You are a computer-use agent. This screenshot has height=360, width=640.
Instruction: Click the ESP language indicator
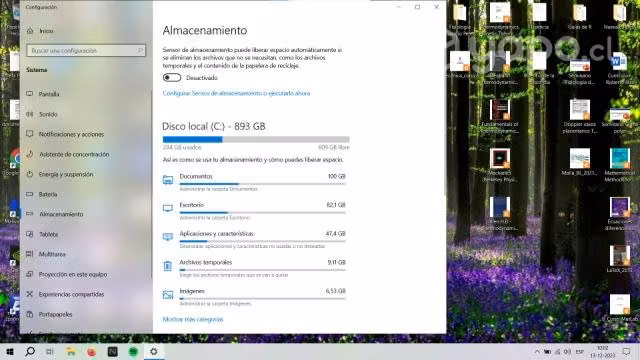point(580,352)
